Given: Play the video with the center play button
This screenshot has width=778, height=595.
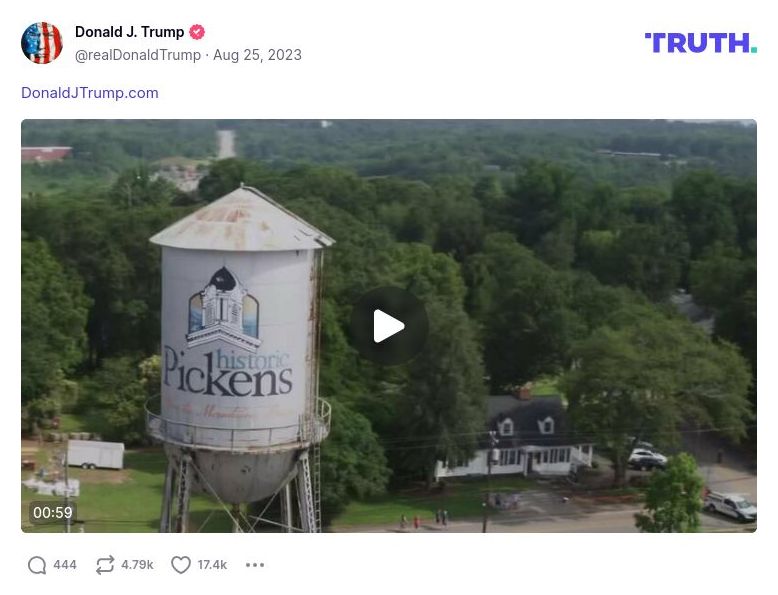Looking at the screenshot, I should pyautogui.click(x=389, y=326).
